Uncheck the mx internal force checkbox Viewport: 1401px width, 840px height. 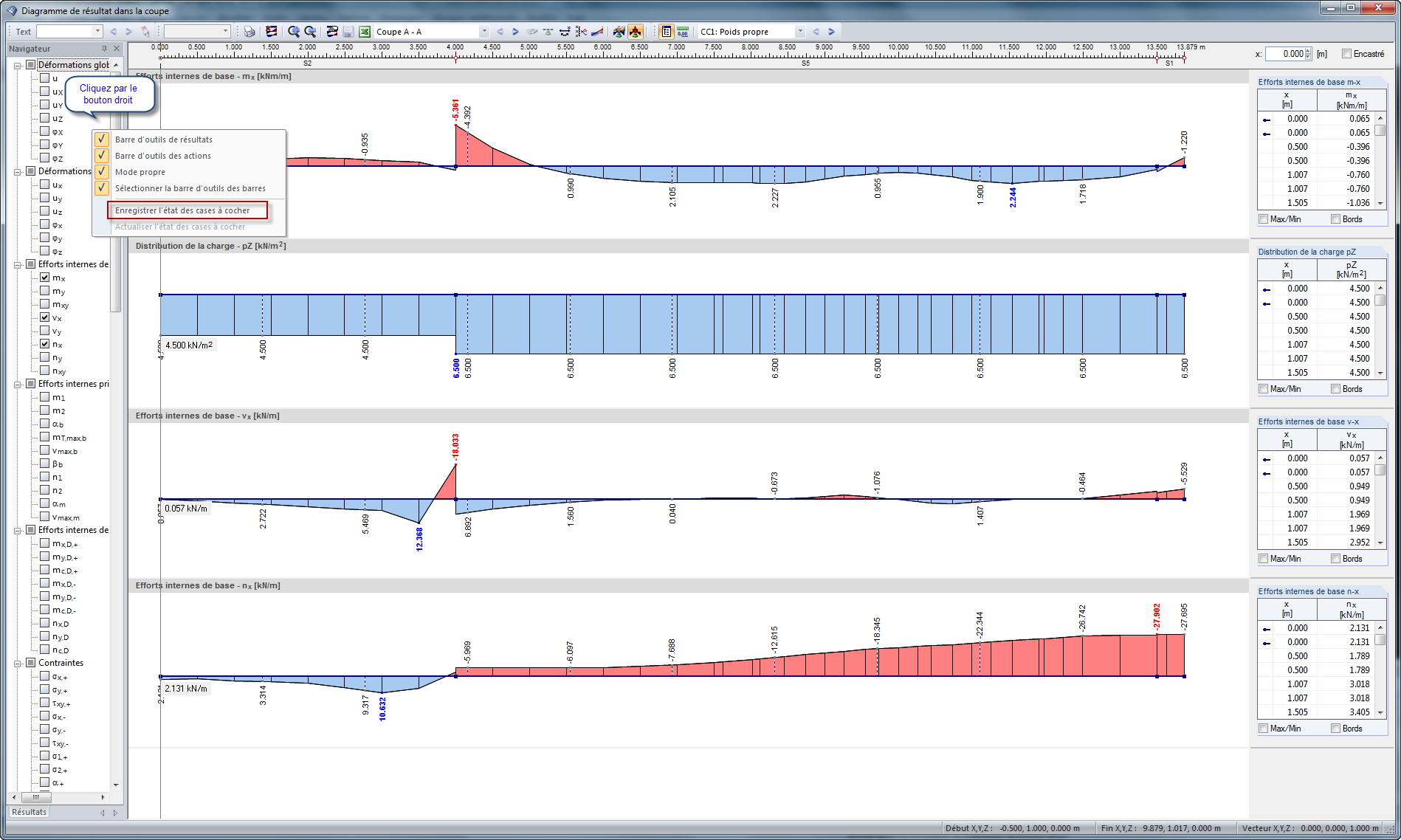(x=45, y=278)
